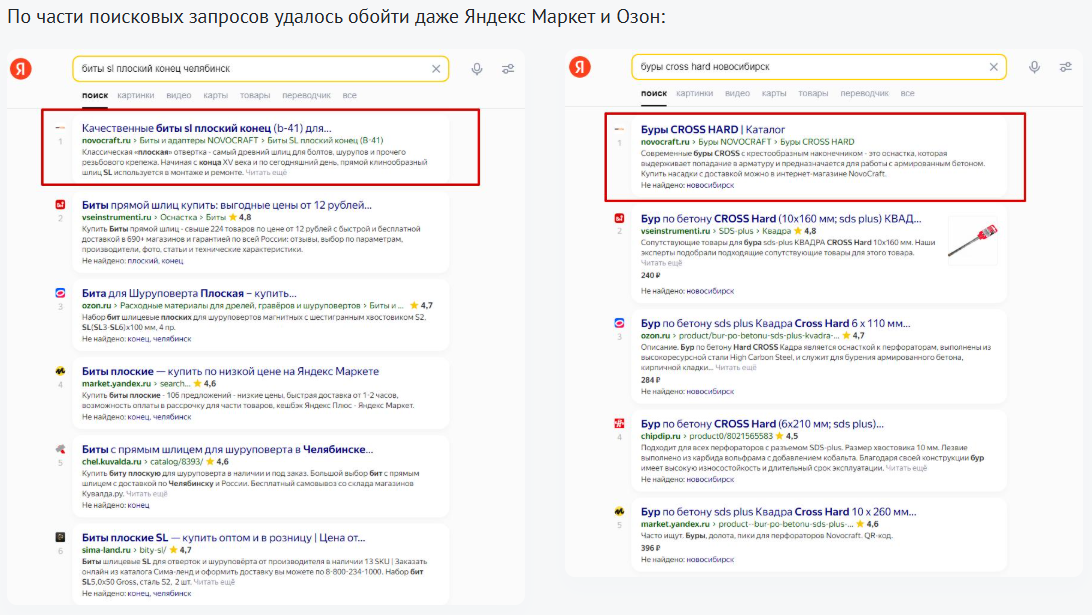This screenshot has height=615, width=1092.
Task: Click 'sima-land.ru' domain link
Action: coord(106,550)
